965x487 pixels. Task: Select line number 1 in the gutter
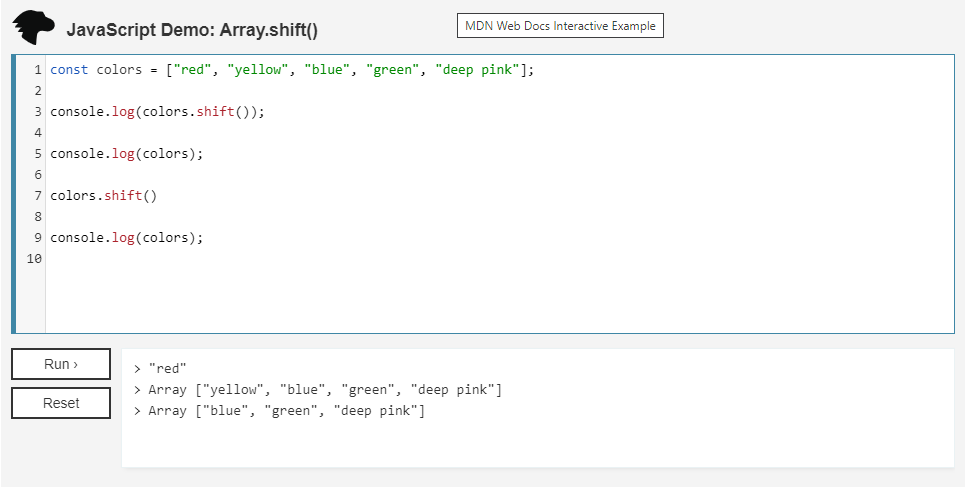click(x=37, y=70)
